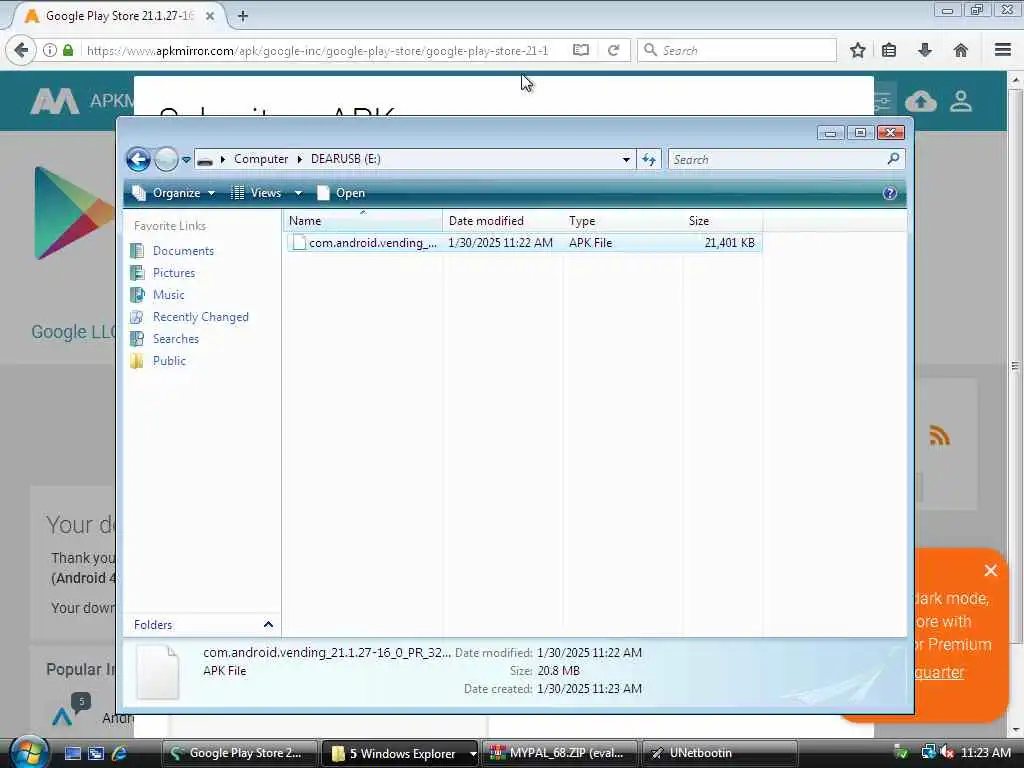This screenshot has width=1024, height=768.
Task: Select the com.android.vending APK file
Action: (x=524, y=243)
